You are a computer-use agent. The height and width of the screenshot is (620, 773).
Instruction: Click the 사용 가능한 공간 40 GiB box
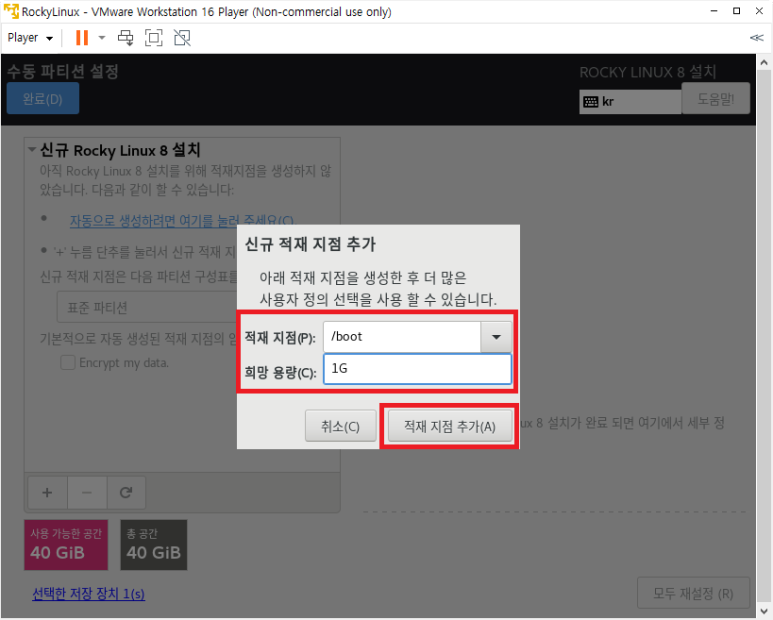click(x=66, y=545)
